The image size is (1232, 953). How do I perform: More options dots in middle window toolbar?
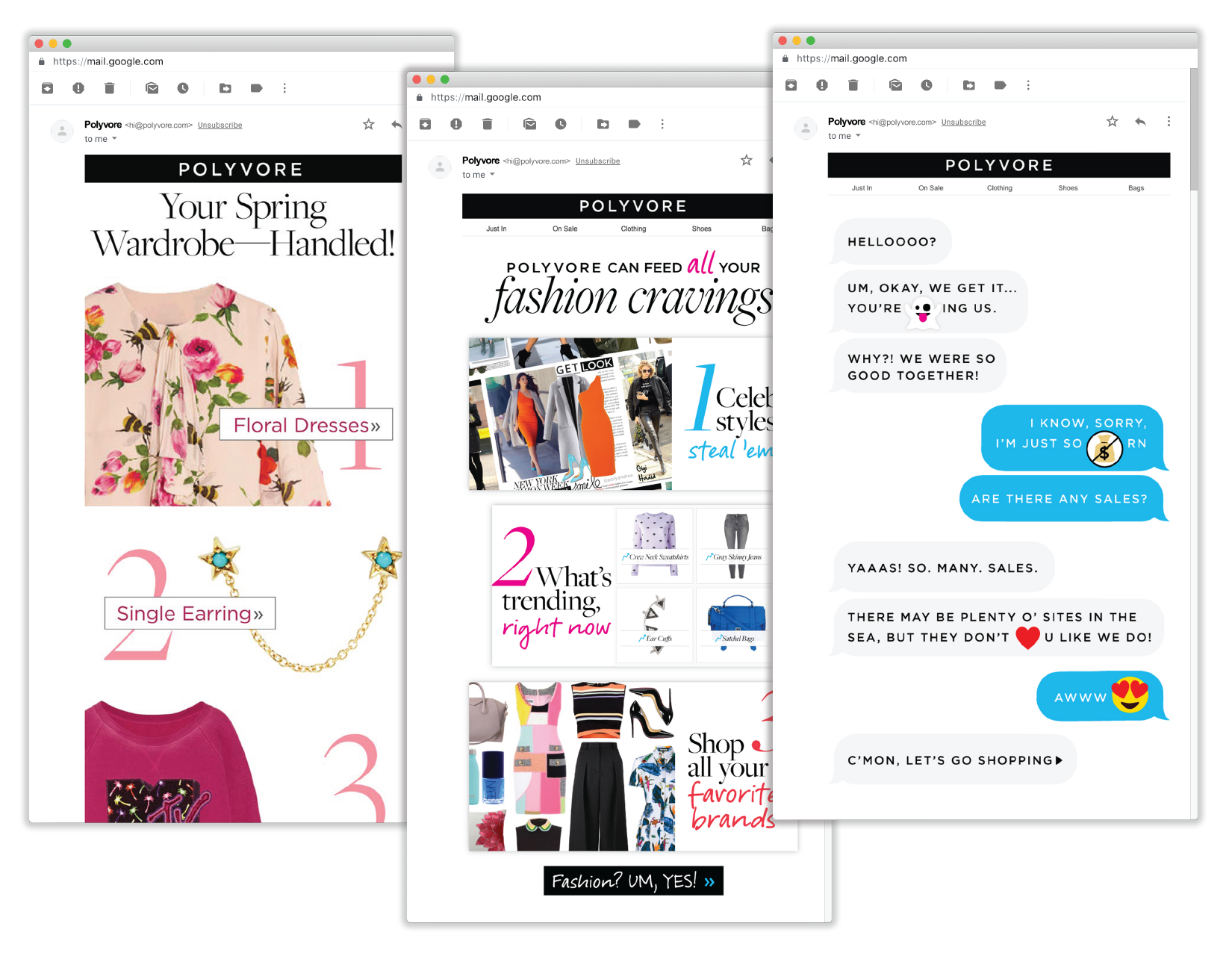click(x=662, y=124)
